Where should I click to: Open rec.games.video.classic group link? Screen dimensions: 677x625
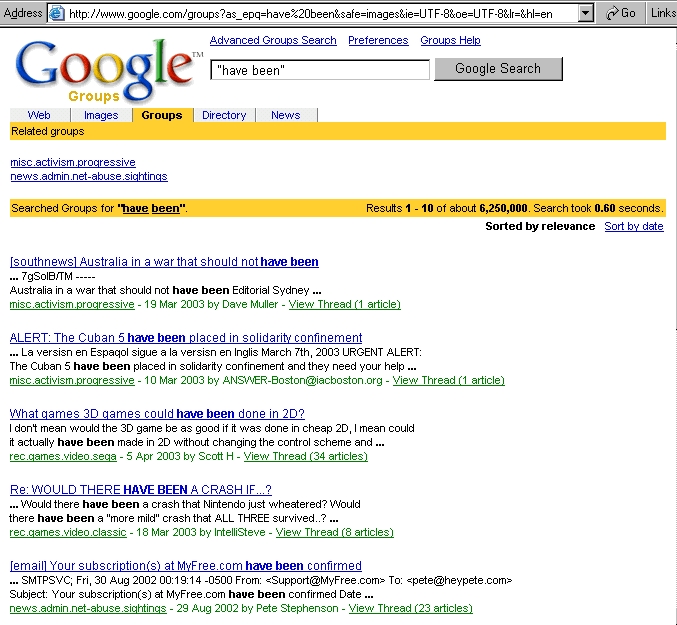pos(70,532)
